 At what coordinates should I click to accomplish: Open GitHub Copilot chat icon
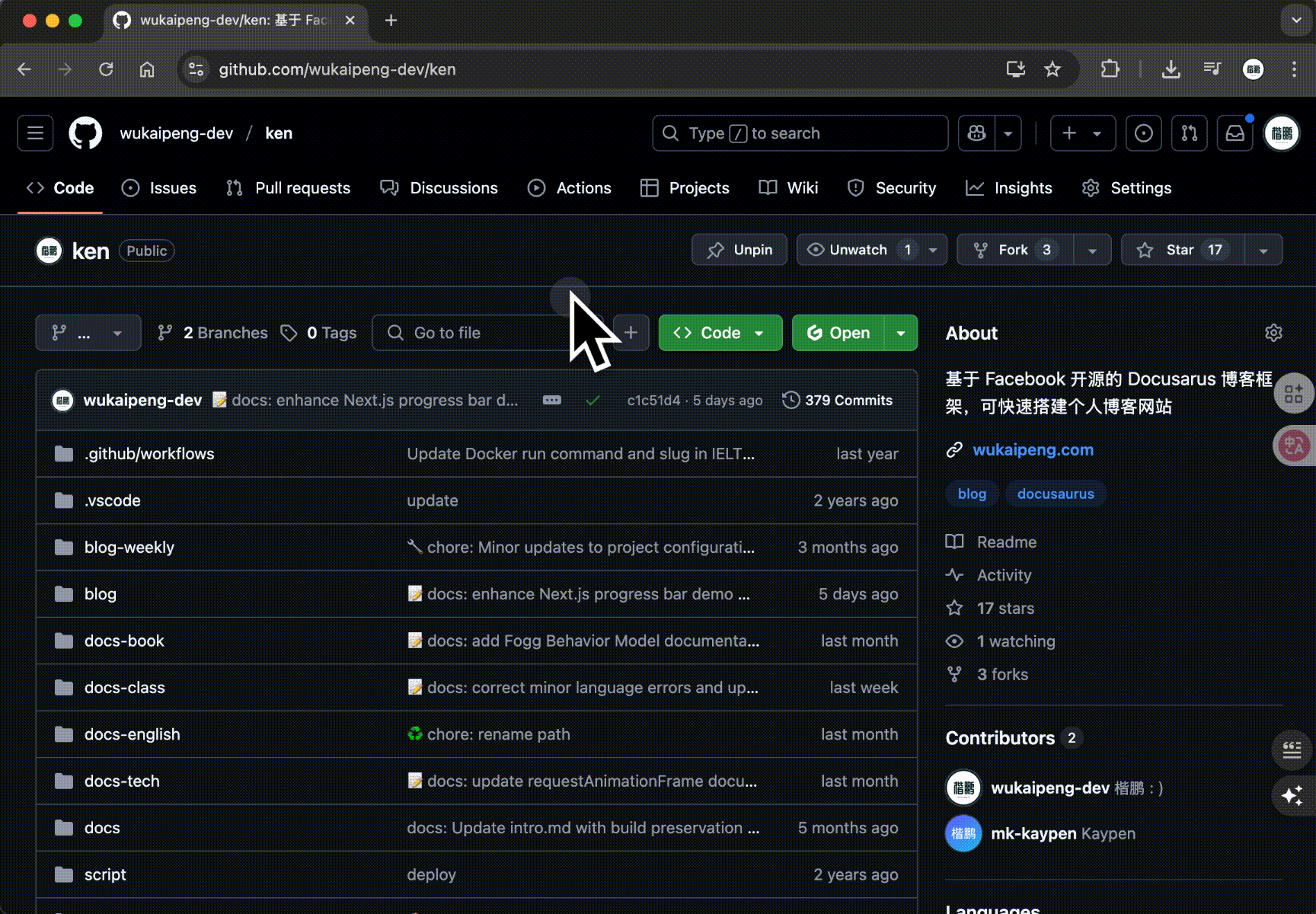point(977,133)
